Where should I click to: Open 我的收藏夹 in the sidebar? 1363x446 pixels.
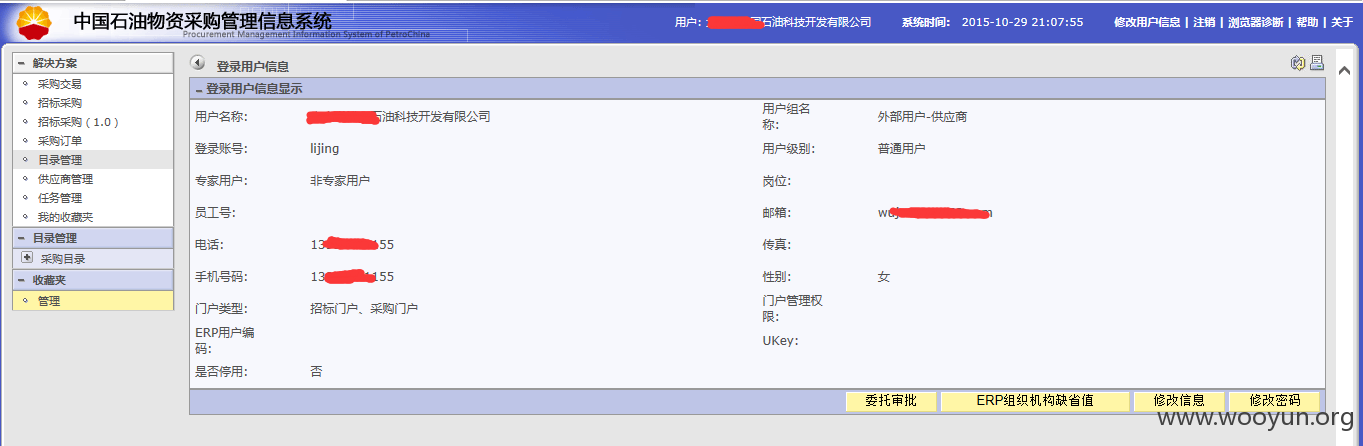click(65, 217)
